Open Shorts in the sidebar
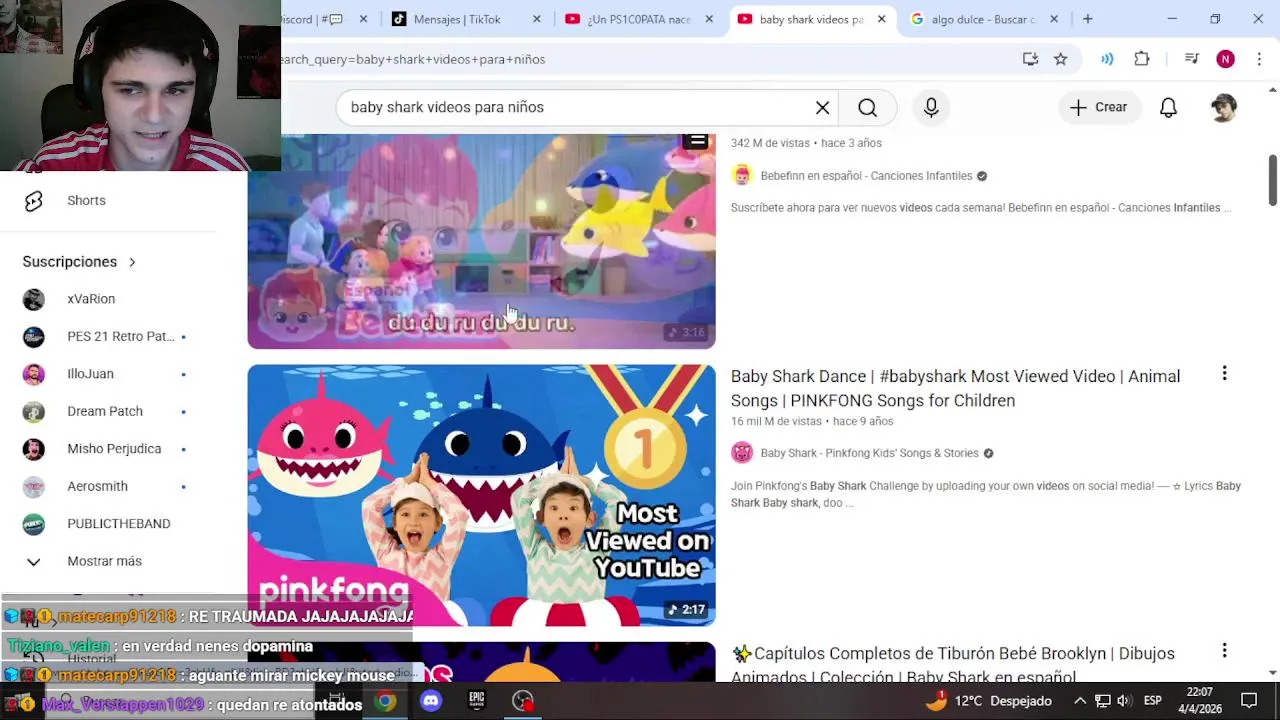 [86, 200]
